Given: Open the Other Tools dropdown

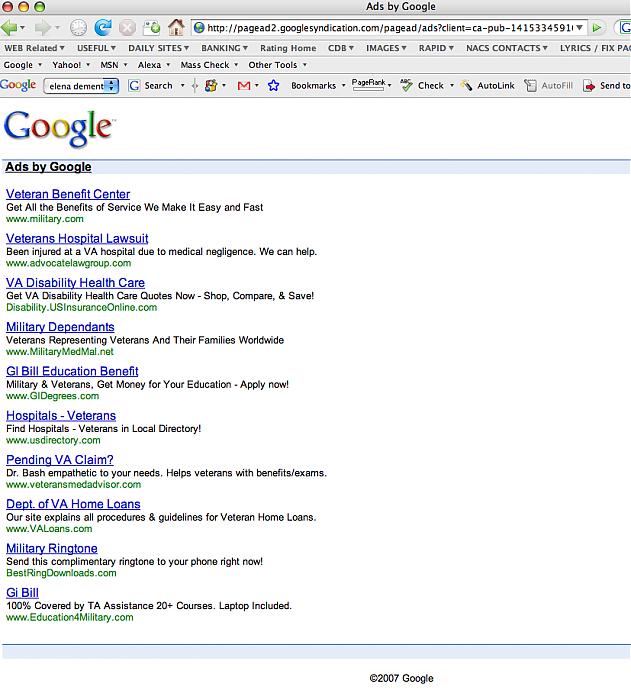Looking at the screenshot, I should pyautogui.click(x=277, y=65).
